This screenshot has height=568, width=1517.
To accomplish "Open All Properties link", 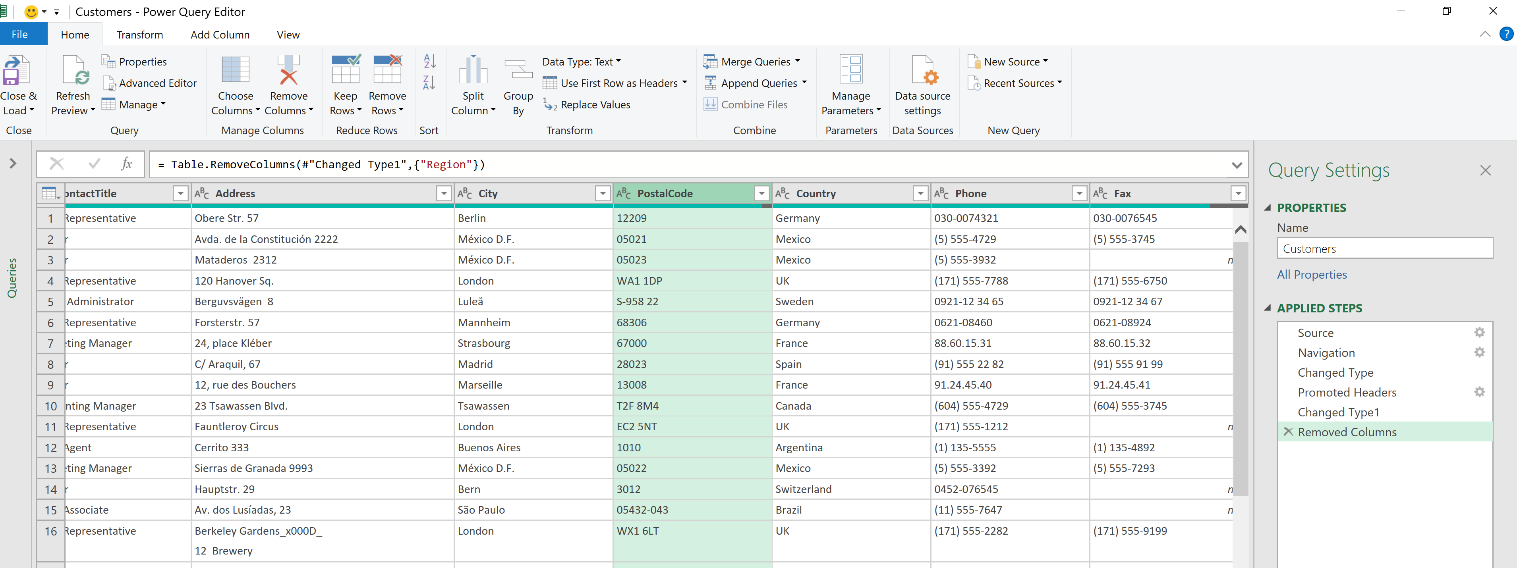I will 1312,275.
